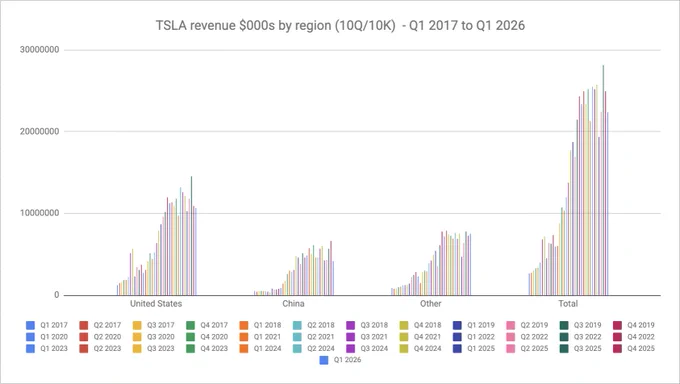Screen dimensions: 680x384
Task: Select the Q4 2021 legend label
Action: pos(428,337)
